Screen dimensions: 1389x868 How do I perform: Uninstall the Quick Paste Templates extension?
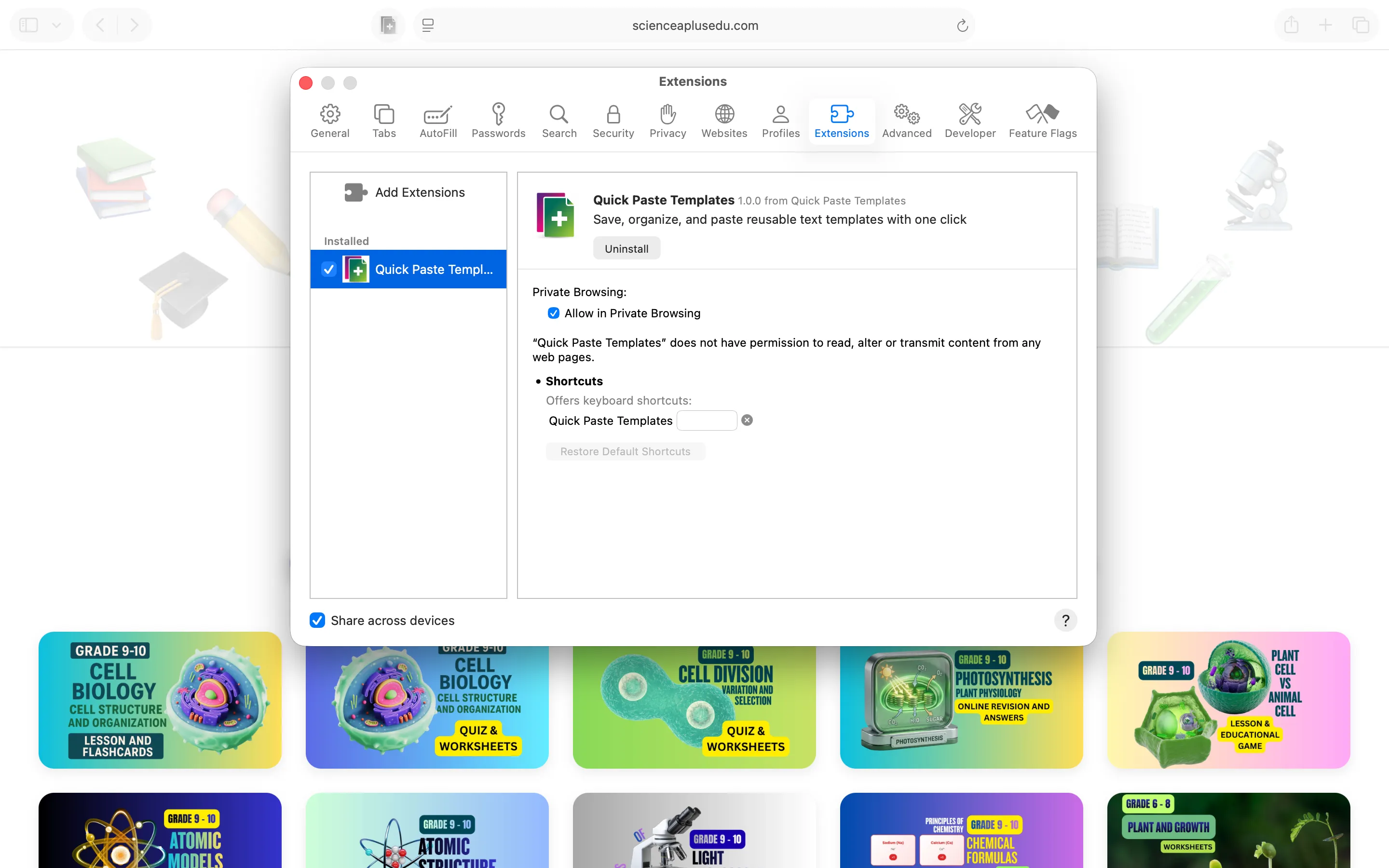pos(626,248)
